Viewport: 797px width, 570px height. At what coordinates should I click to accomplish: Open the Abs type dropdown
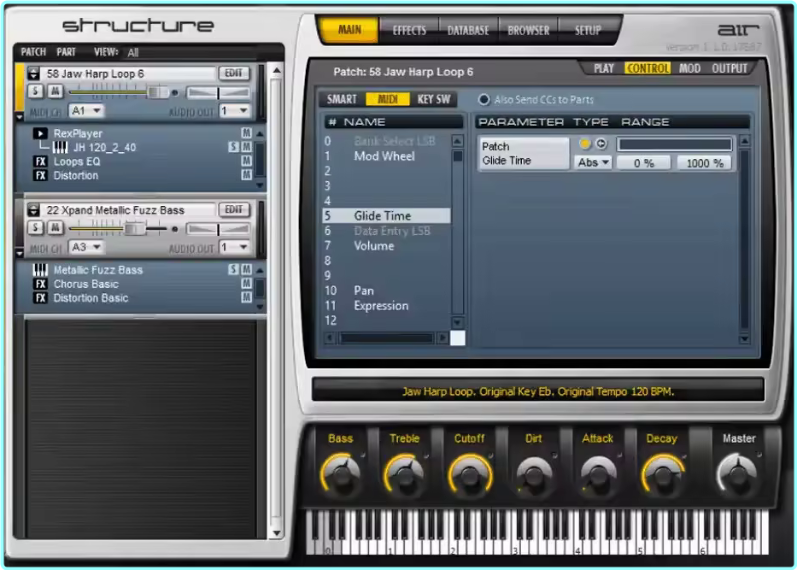(x=593, y=163)
